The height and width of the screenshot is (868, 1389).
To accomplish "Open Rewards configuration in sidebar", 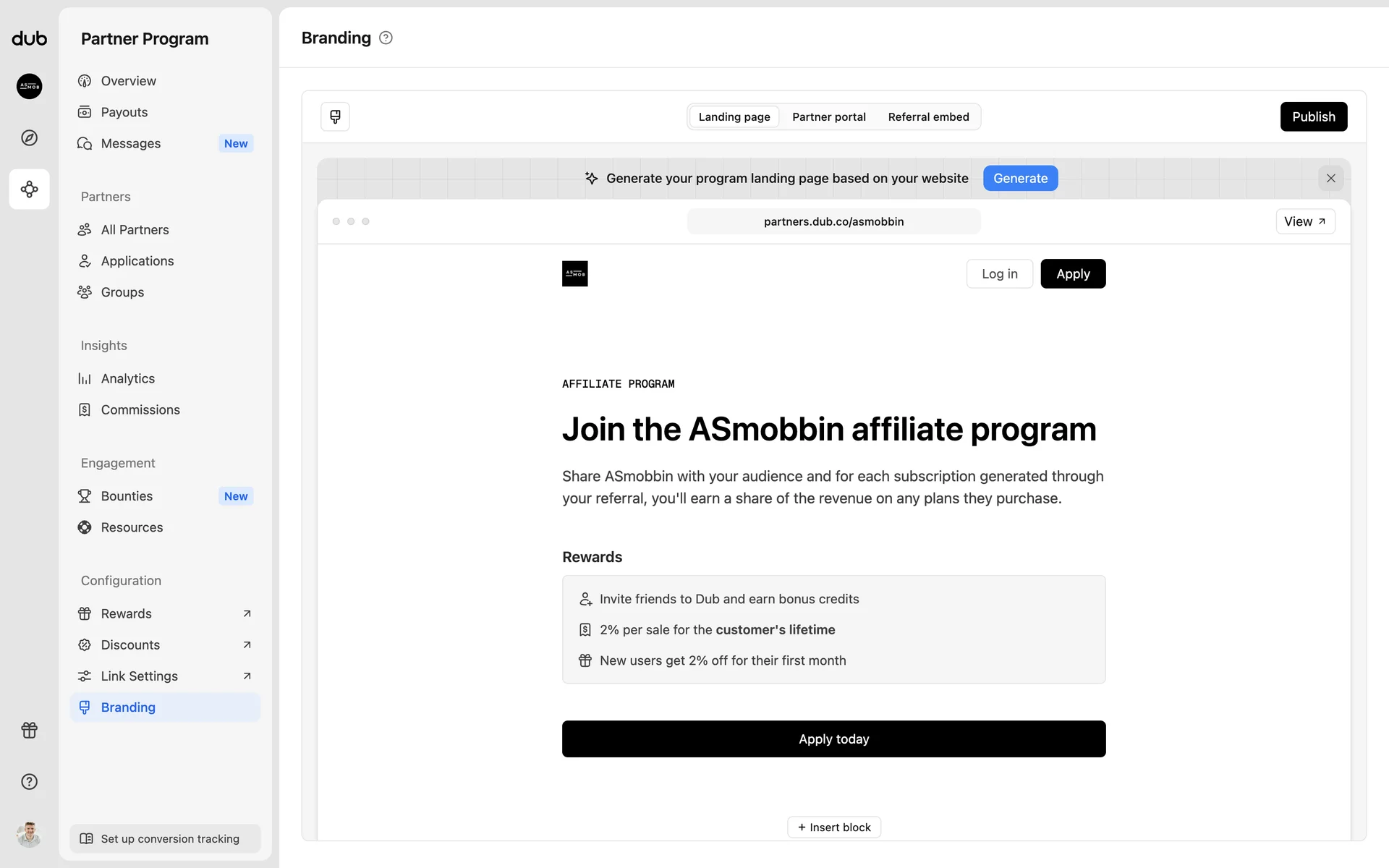I will tap(127, 613).
